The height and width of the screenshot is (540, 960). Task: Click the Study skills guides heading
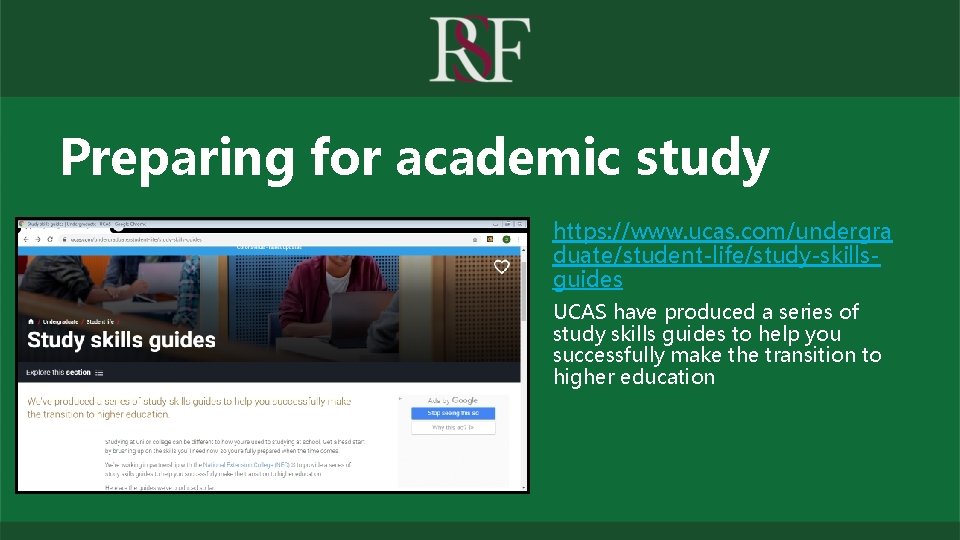[121, 340]
